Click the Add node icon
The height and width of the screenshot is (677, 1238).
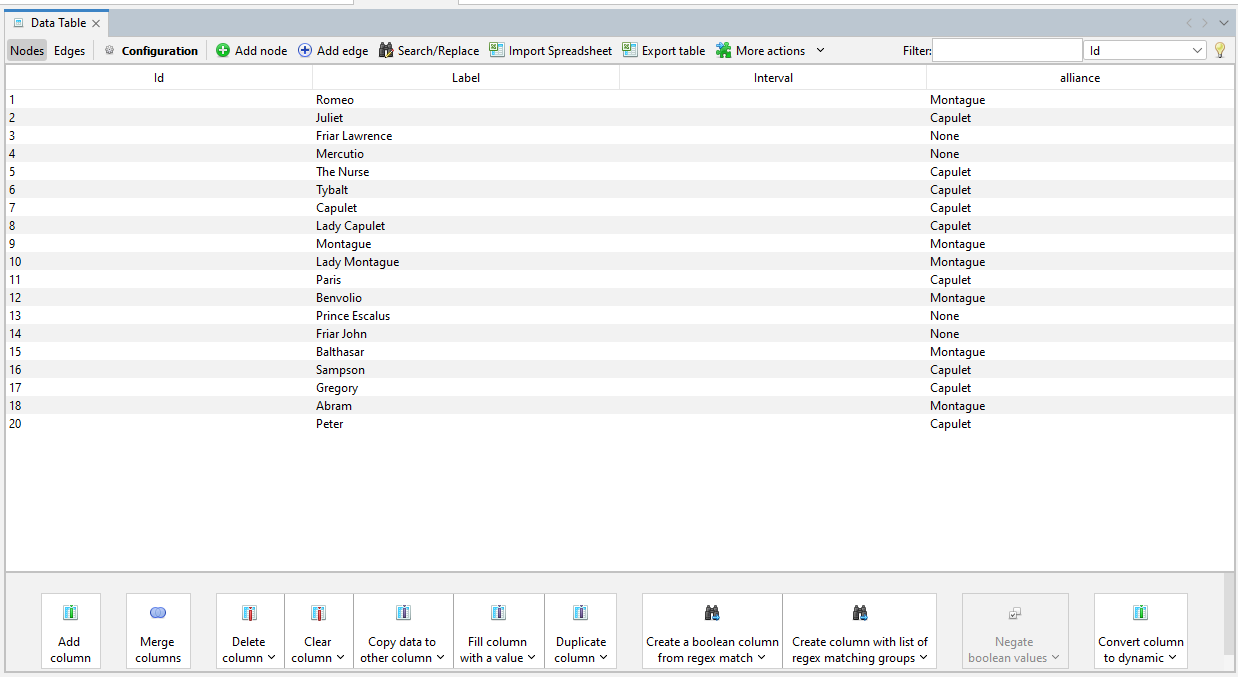[x=221, y=50]
